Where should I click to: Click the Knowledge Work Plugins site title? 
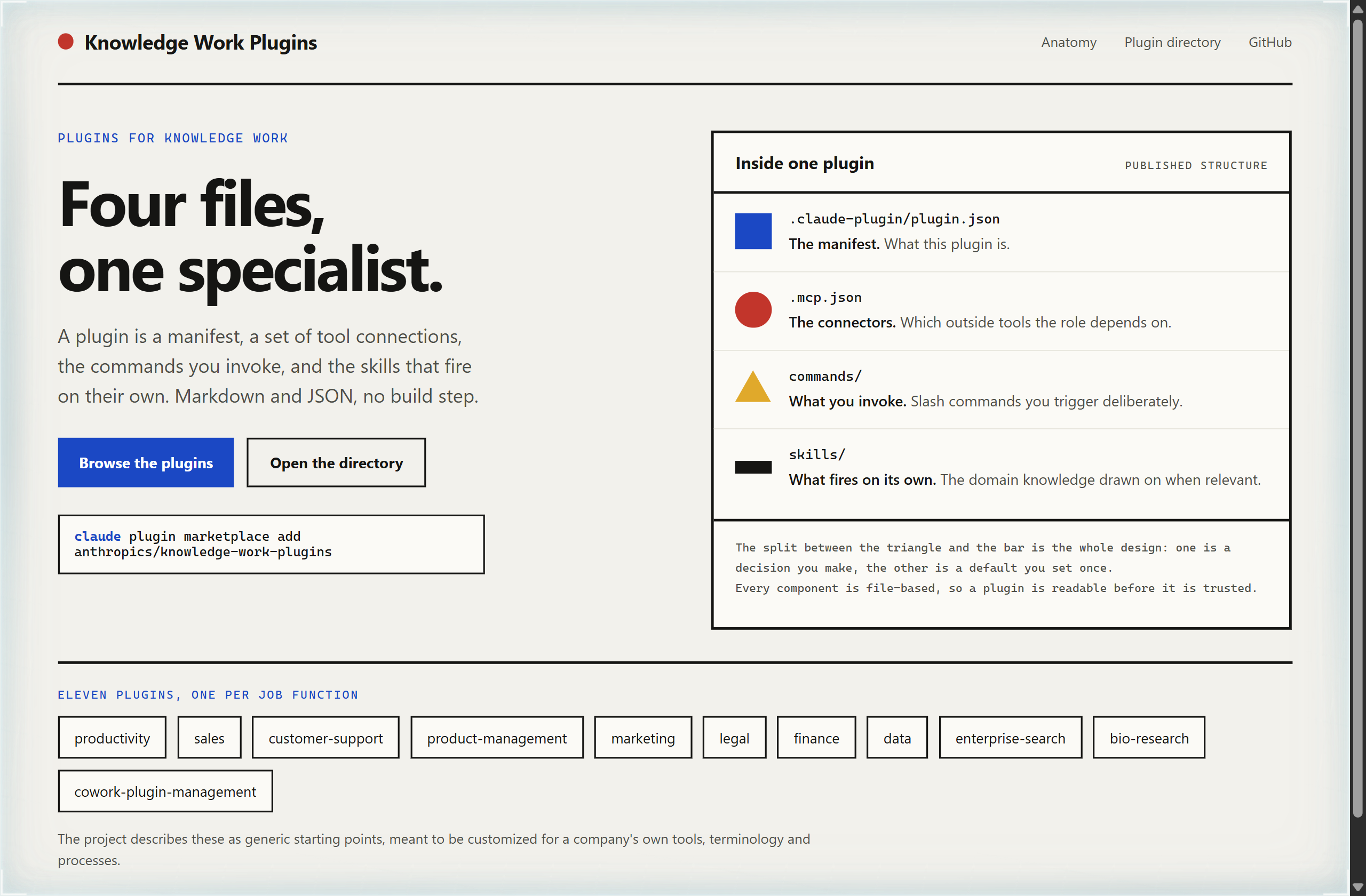pos(200,43)
